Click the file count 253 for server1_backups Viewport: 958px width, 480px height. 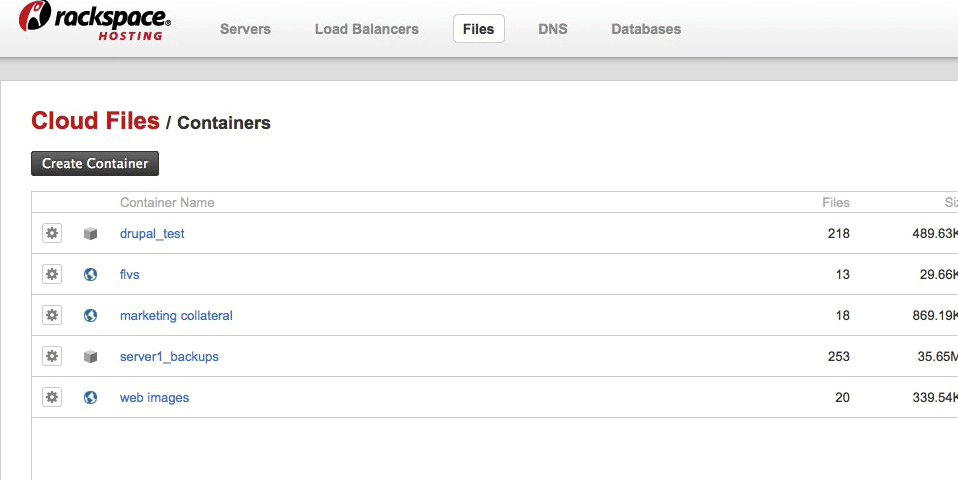[x=838, y=356]
